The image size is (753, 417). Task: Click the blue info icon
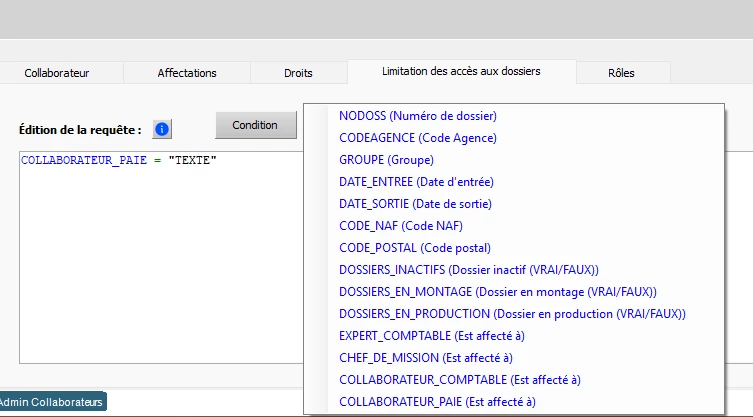coord(162,129)
